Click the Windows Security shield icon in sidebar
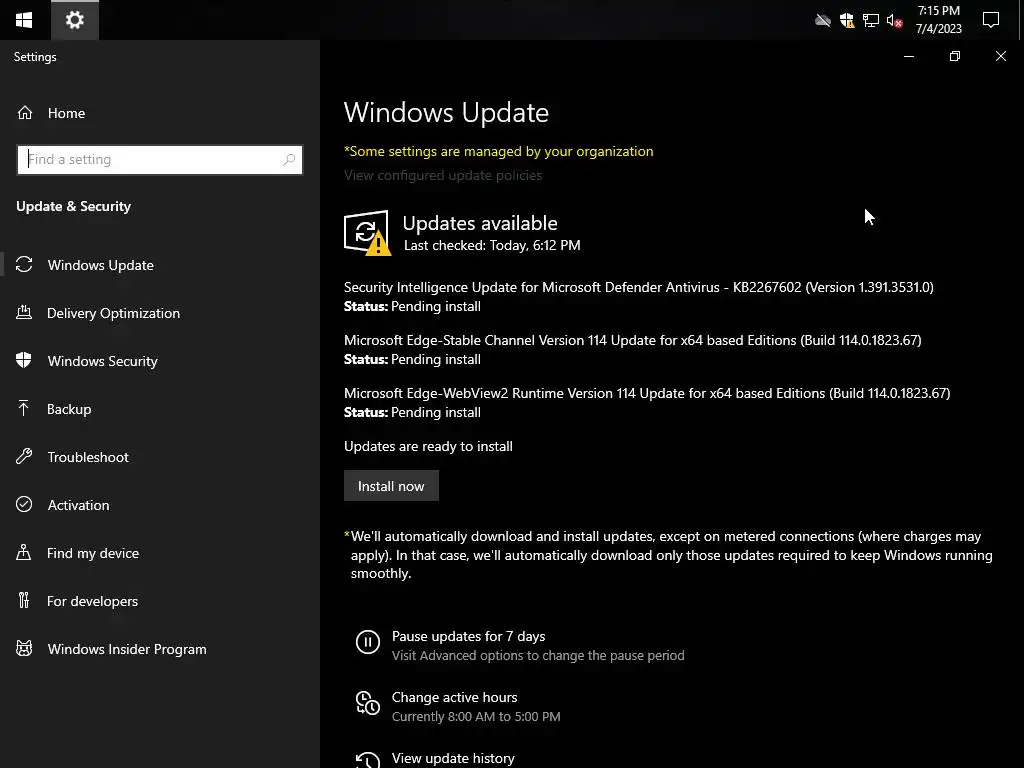The height and width of the screenshot is (768, 1024). (24, 360)
